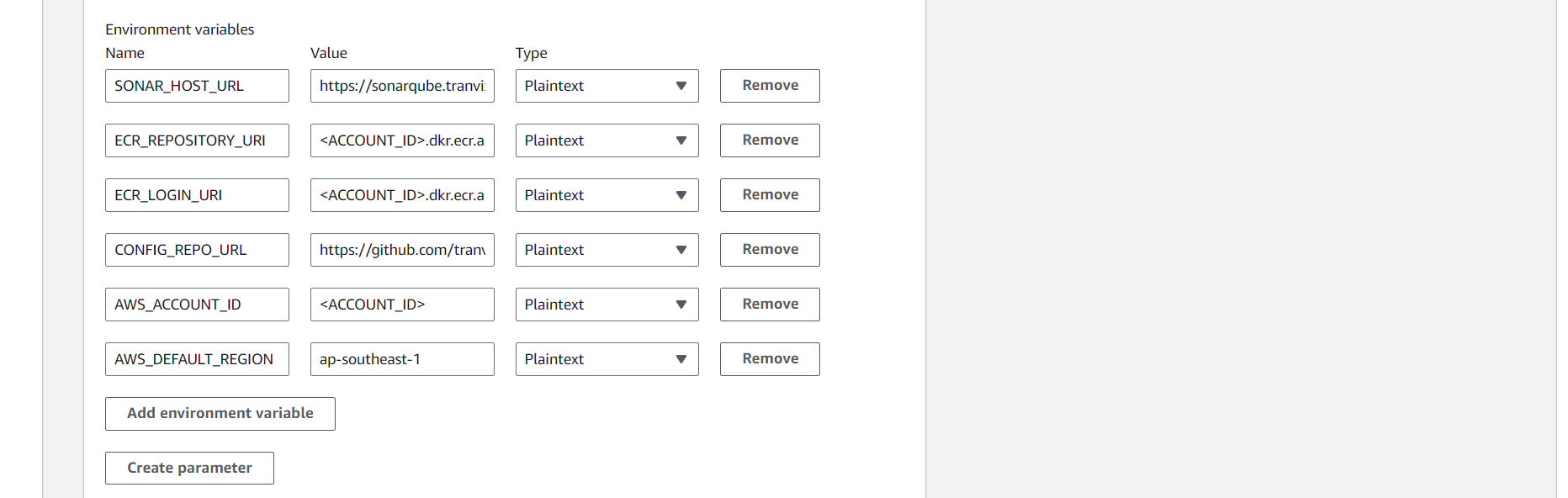
Task: Select the SONAR_HOST_URL name field
Action: [x=196, y=85]
